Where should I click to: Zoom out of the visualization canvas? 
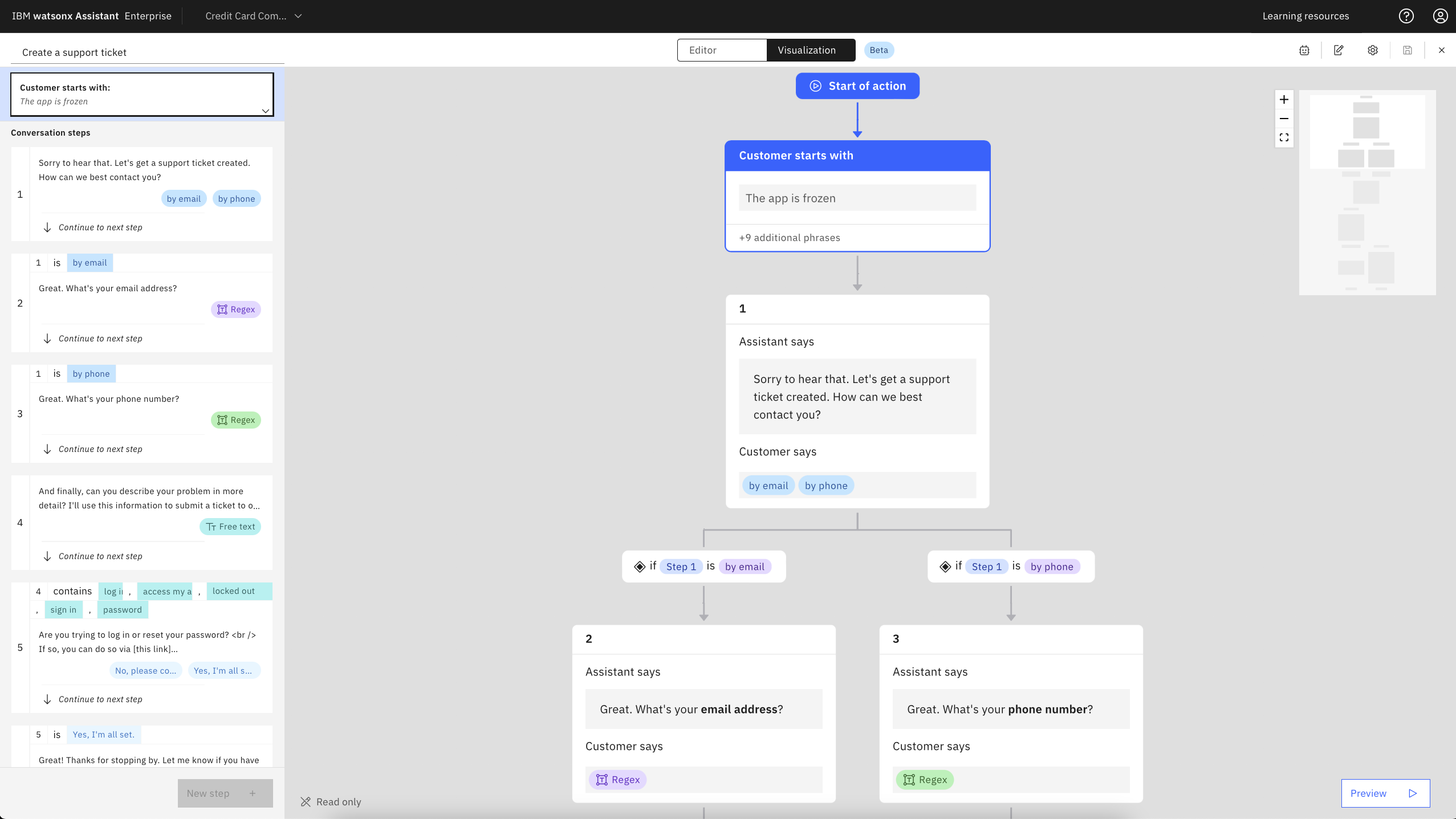1285,119
